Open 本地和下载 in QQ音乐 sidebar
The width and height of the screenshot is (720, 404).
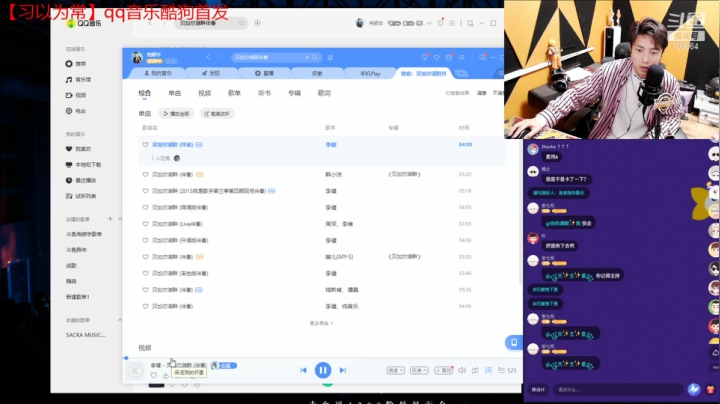pos(84,164)
